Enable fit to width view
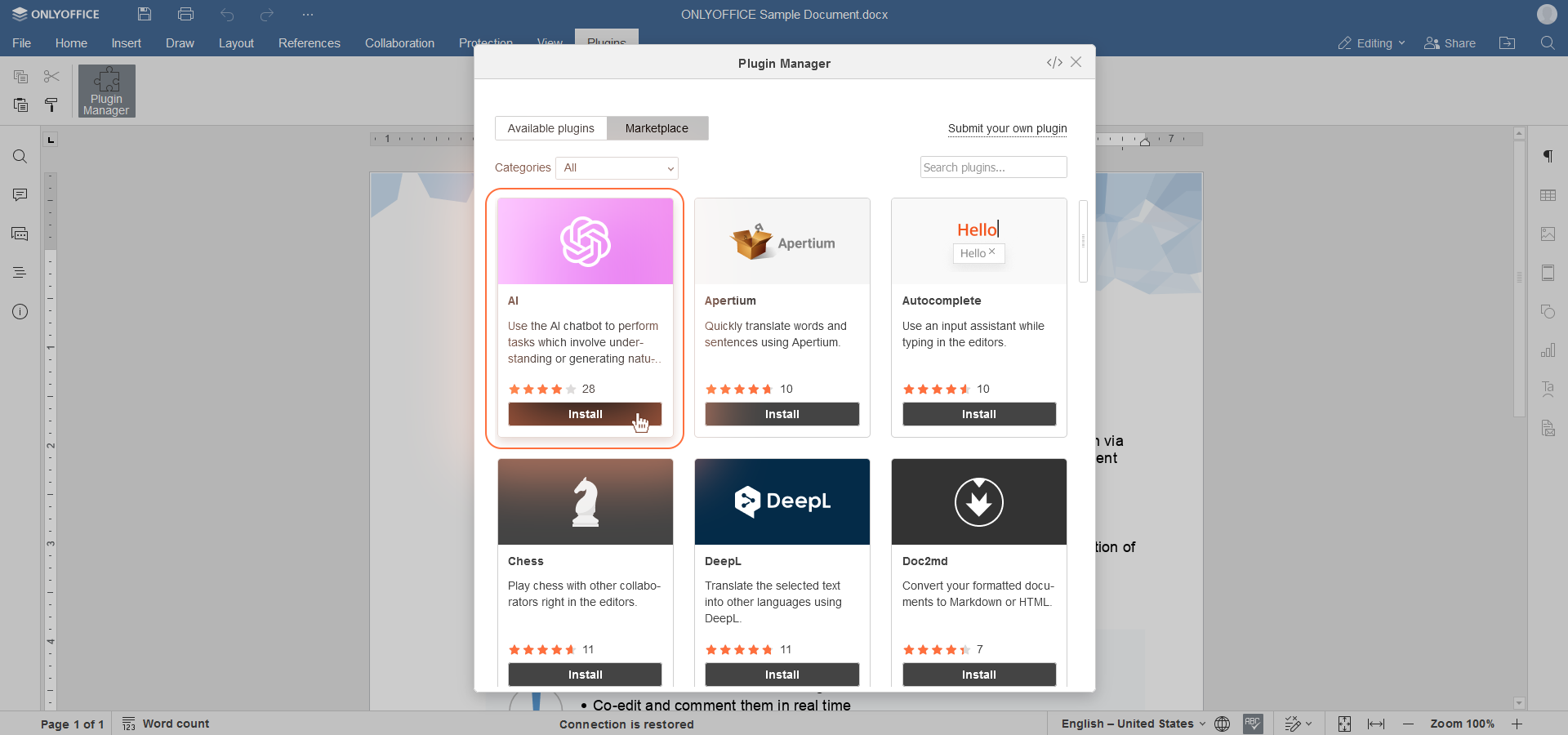Image resolution: width=1568 pixels, height=735 pixels. (1376, 724)
